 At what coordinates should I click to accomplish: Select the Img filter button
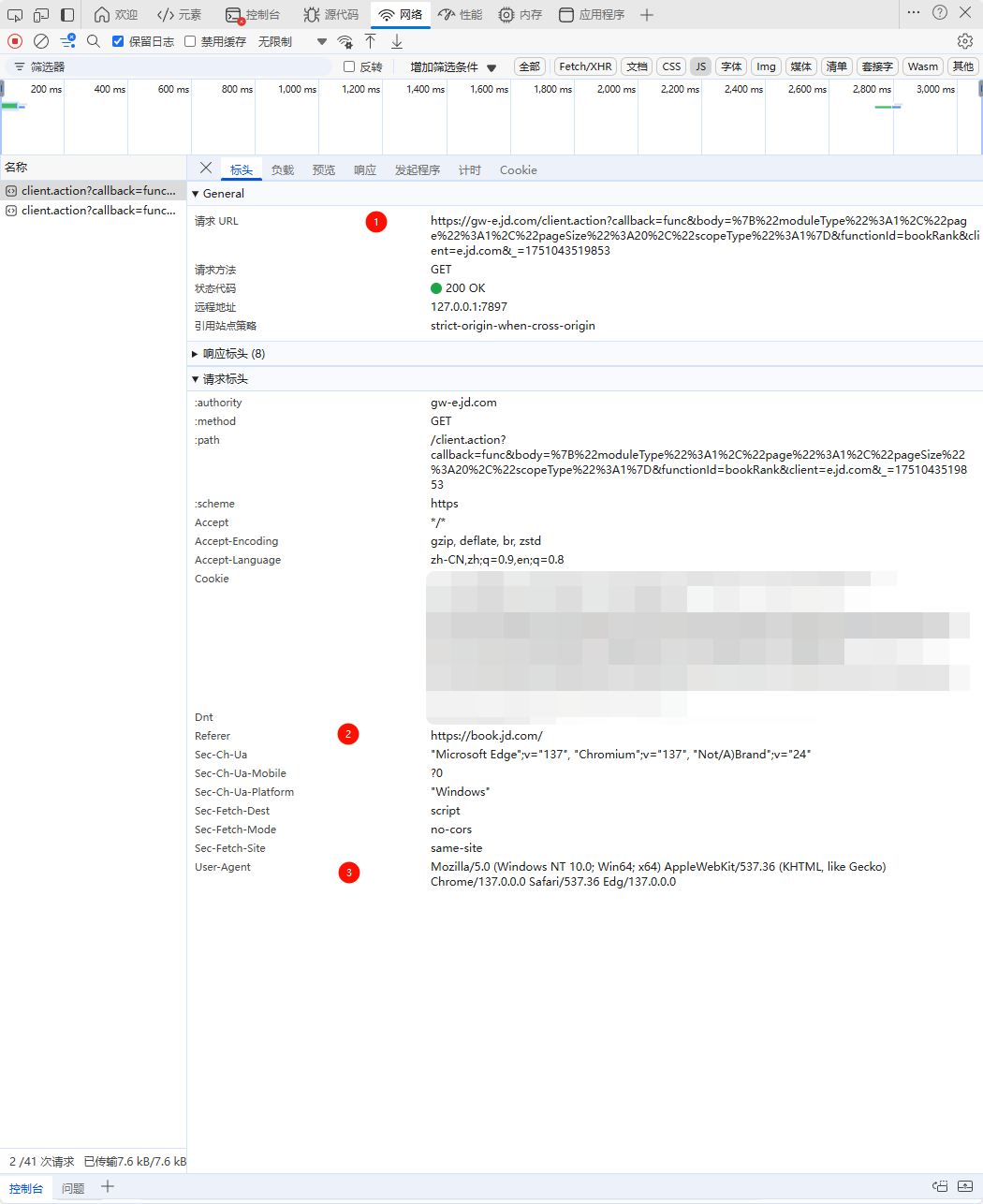pyautogui.click(x=766, y=66)
